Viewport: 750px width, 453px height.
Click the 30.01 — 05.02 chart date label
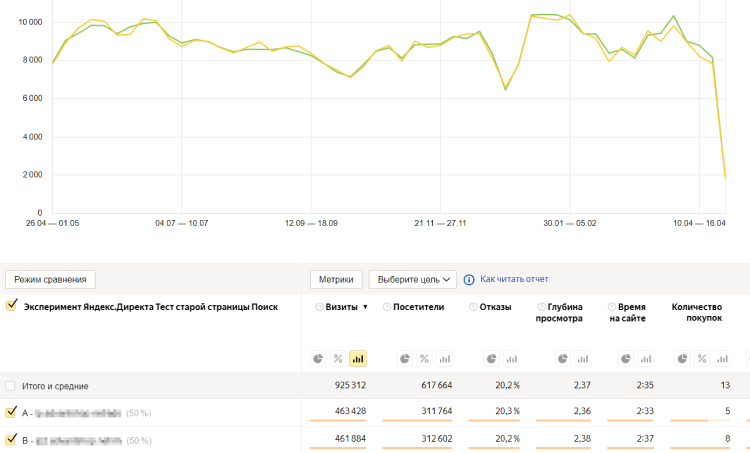[570, 223]
